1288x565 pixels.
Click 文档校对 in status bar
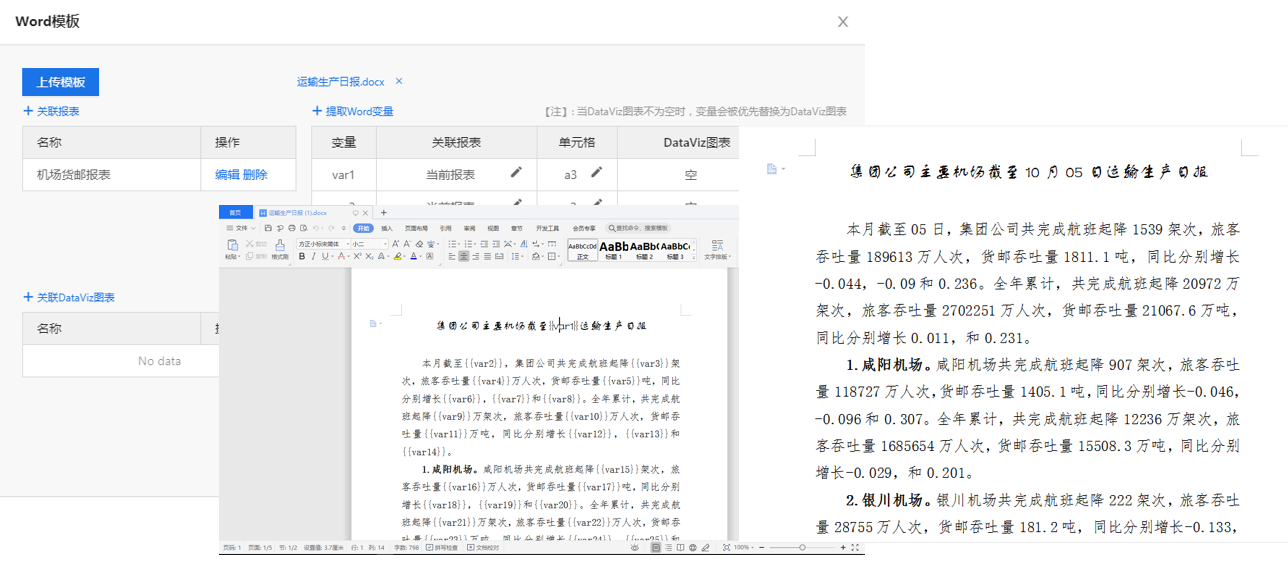click(x=482, y=548)
